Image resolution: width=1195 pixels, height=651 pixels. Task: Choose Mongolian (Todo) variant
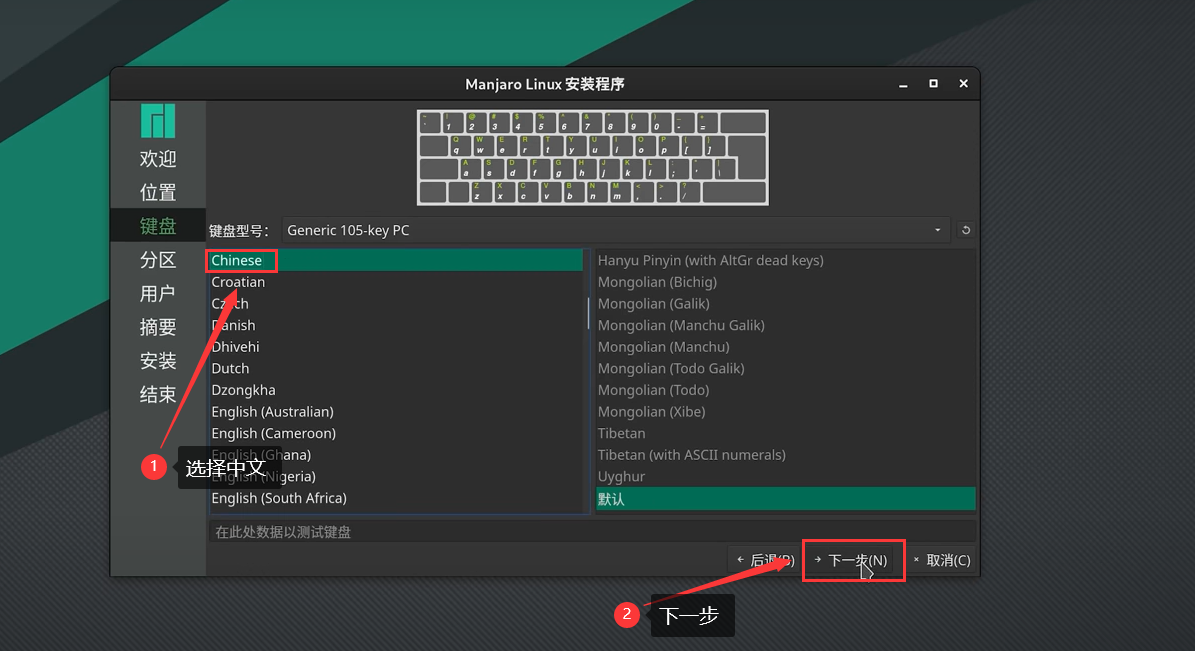786,390
